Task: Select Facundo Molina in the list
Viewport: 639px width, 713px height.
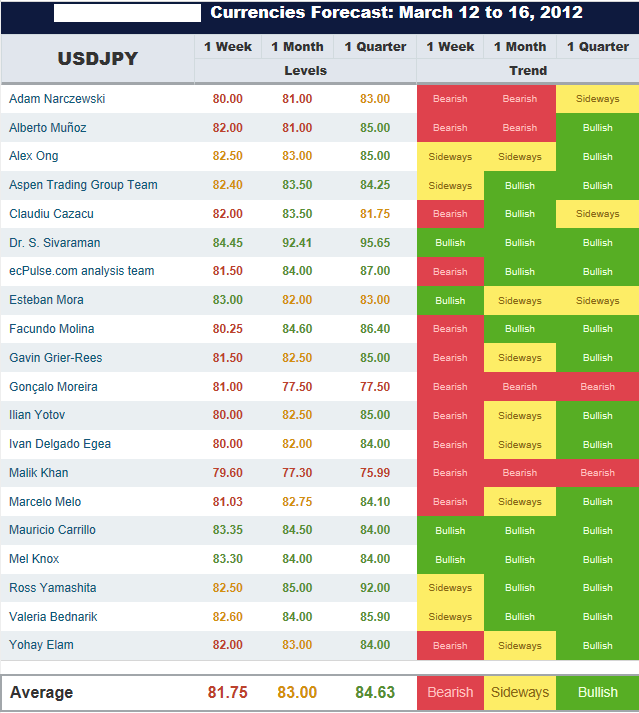Action: tap(51, 329)
